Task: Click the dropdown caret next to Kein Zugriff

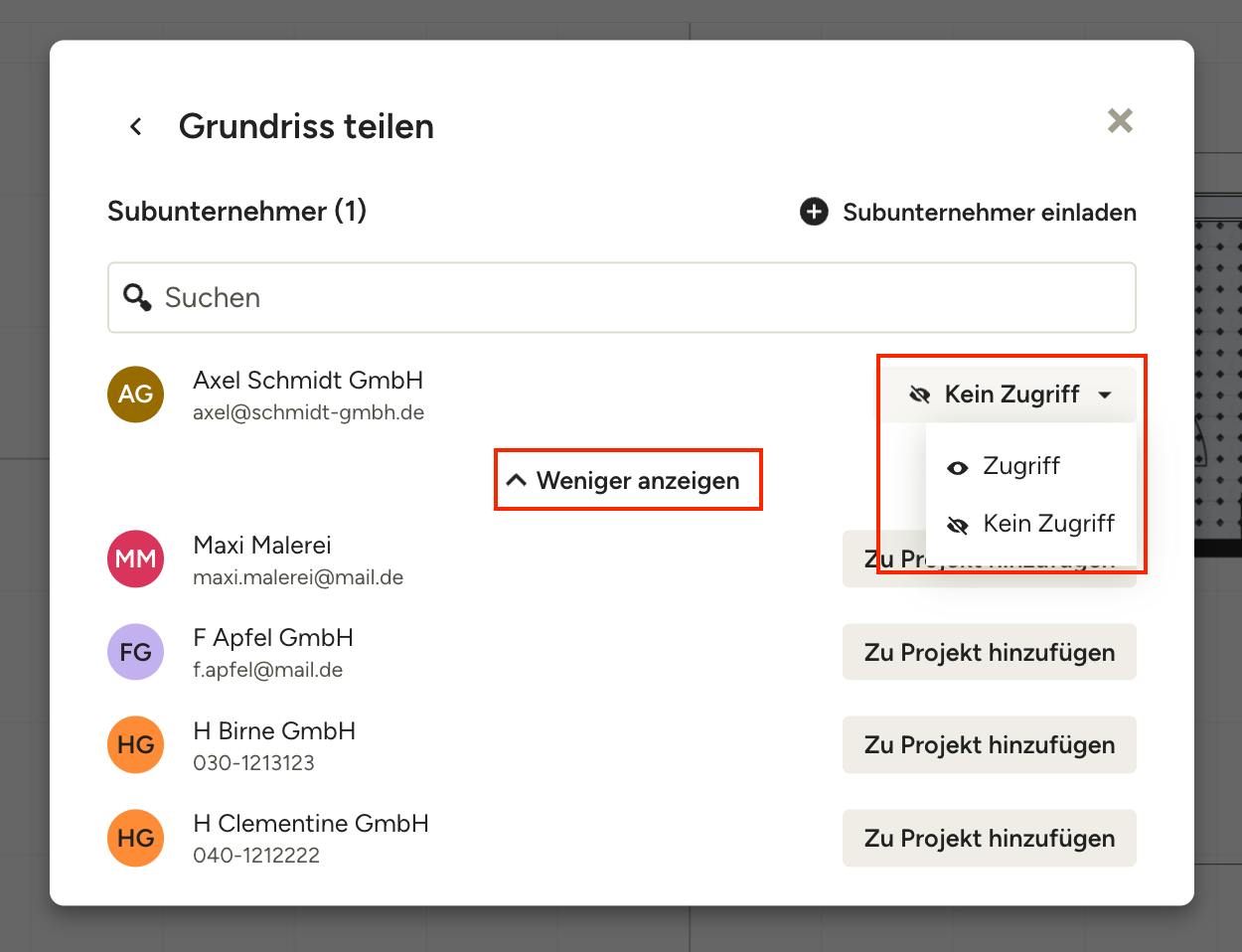Action: [1105, 395]
